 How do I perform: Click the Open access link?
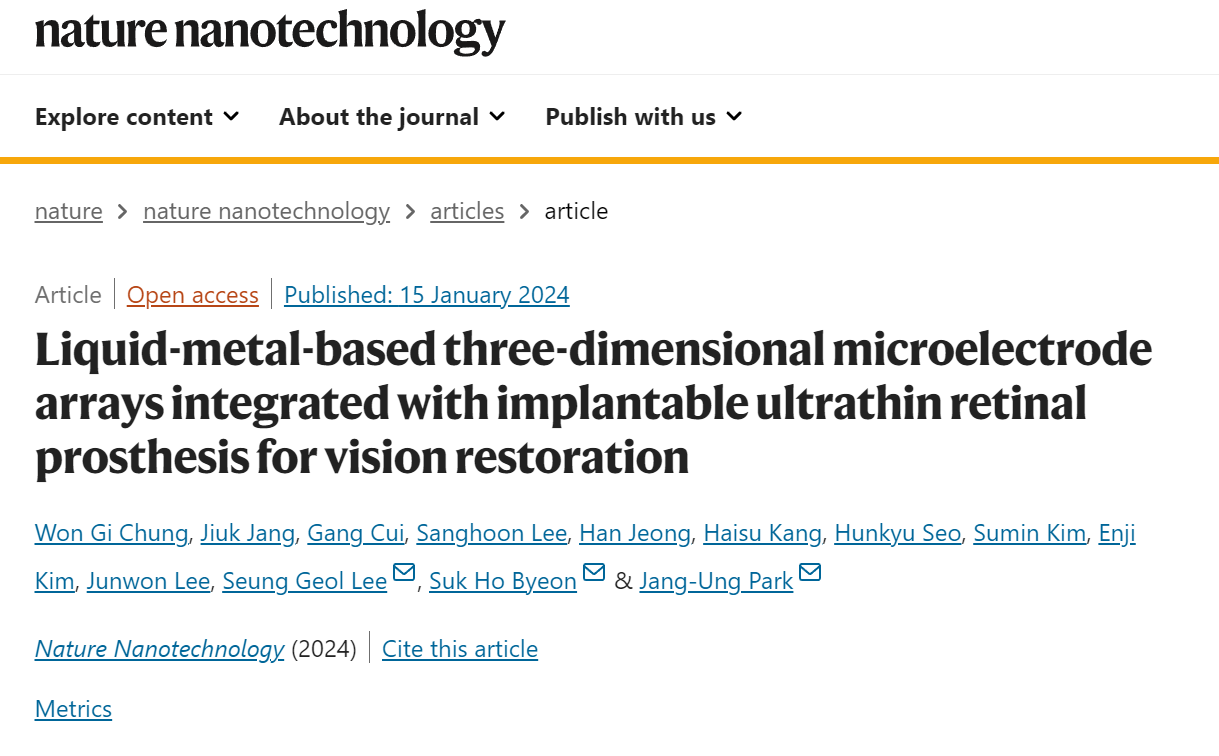pos(193,295)
